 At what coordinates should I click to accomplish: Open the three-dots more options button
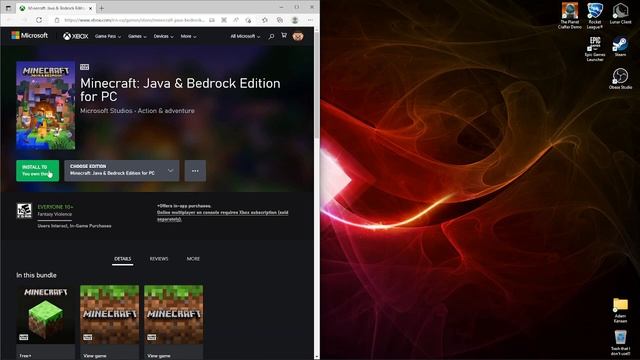pos(195,171)
